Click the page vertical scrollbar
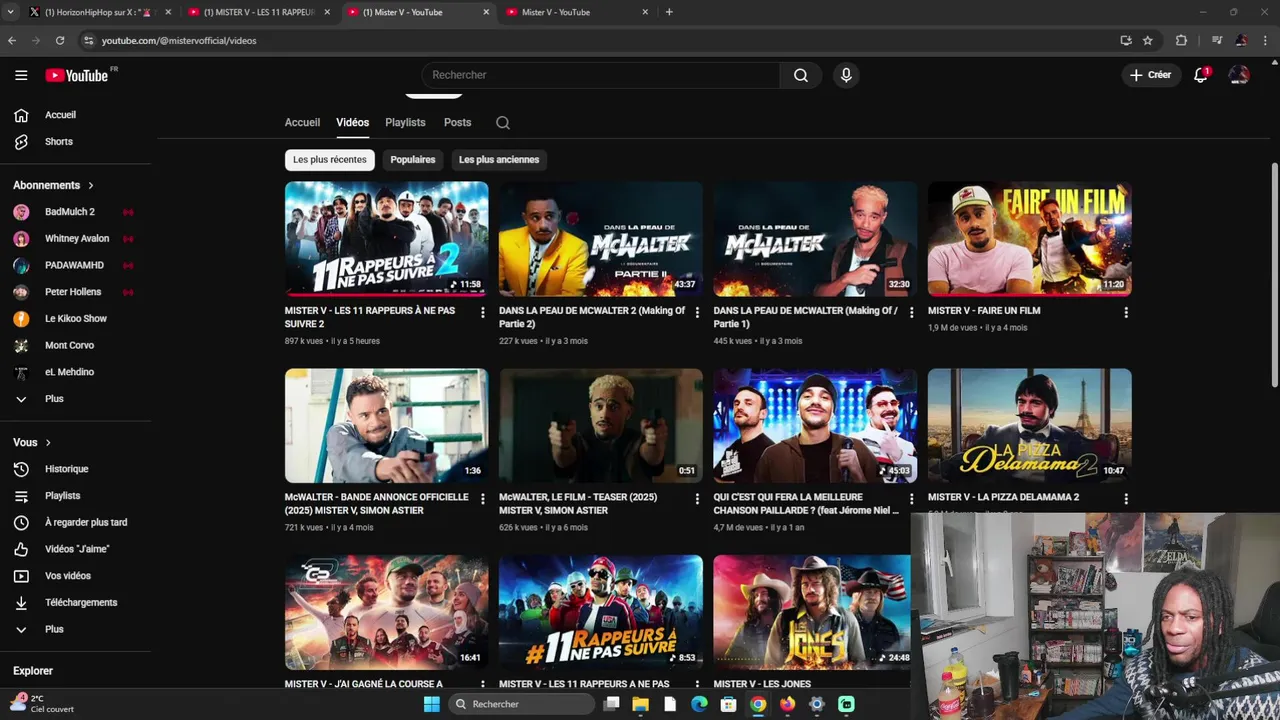The width and height of the screenshot is (1280, 720). (1274, 275)
